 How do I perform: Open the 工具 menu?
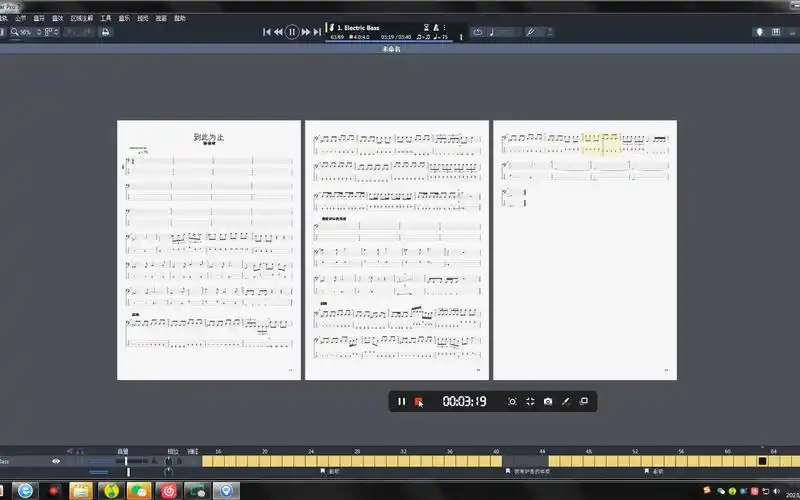coord(105,18)
